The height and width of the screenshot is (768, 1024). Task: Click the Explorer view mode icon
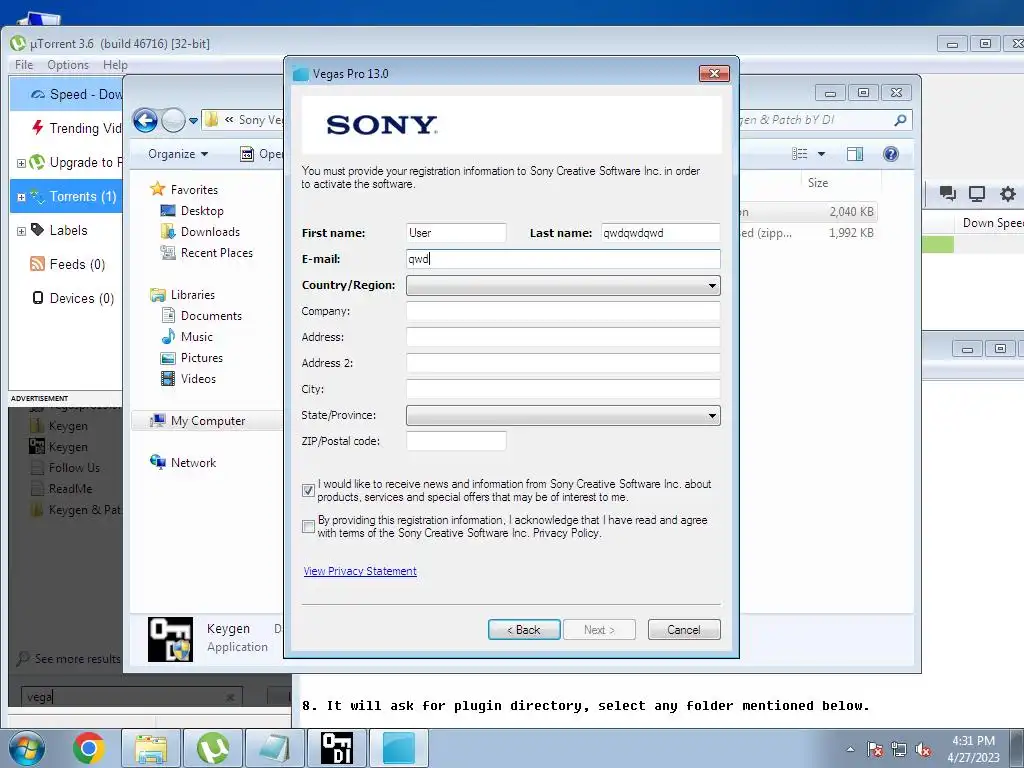(799, 154)
